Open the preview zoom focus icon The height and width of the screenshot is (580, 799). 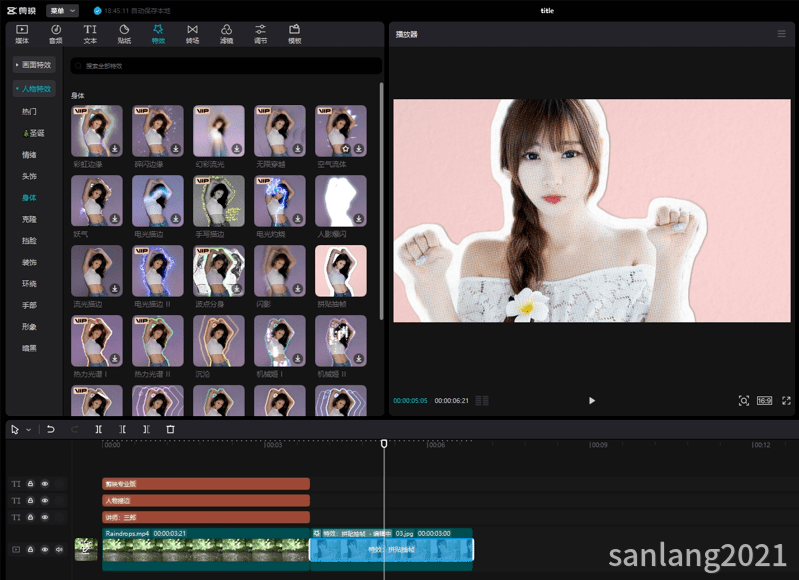click(743, 401)
